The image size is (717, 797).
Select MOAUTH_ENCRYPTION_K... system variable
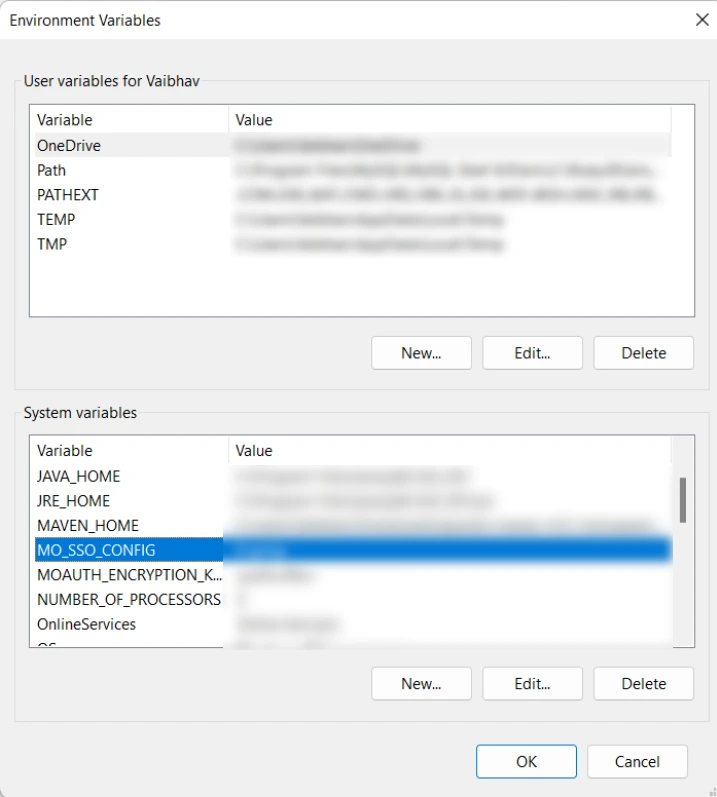coord(353,575)
